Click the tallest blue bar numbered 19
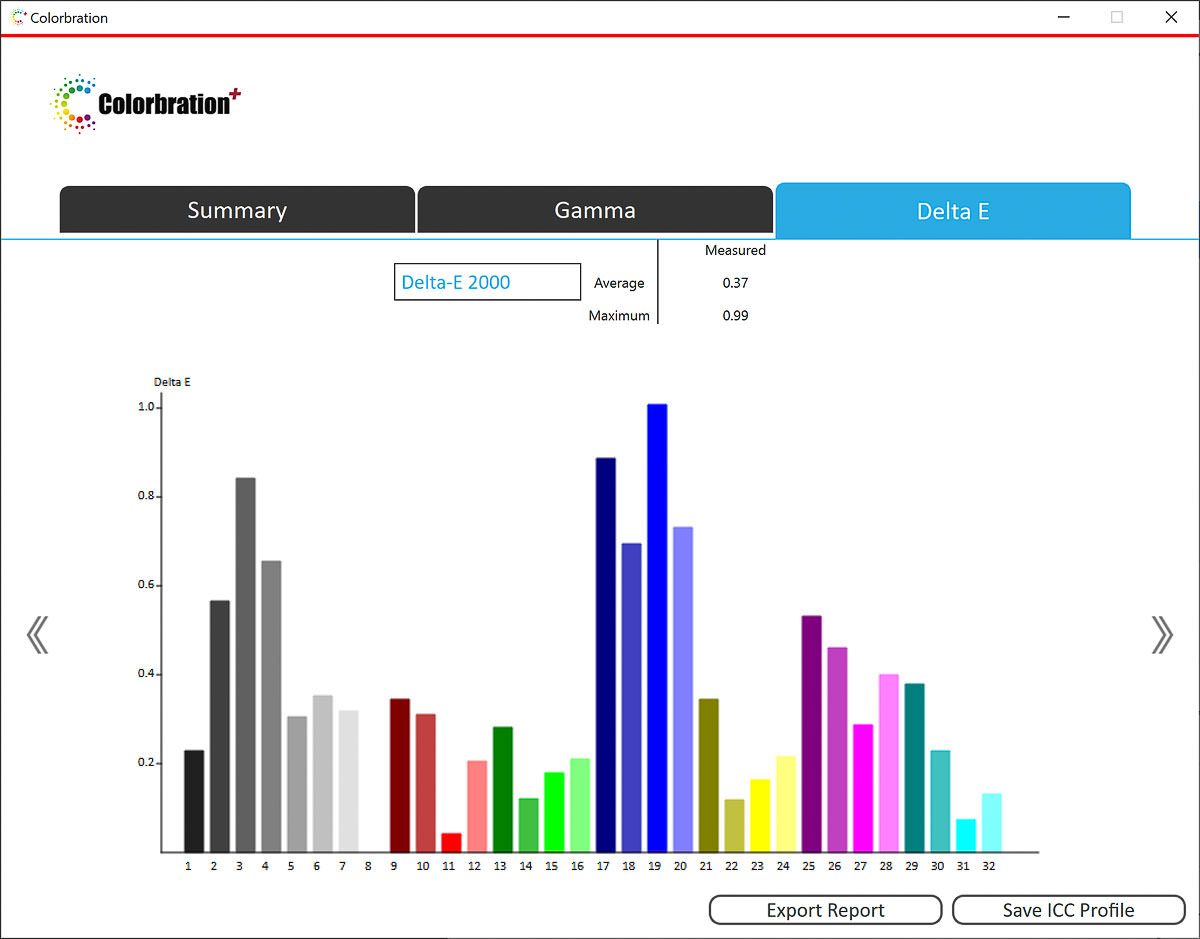 tap(657, 628)
